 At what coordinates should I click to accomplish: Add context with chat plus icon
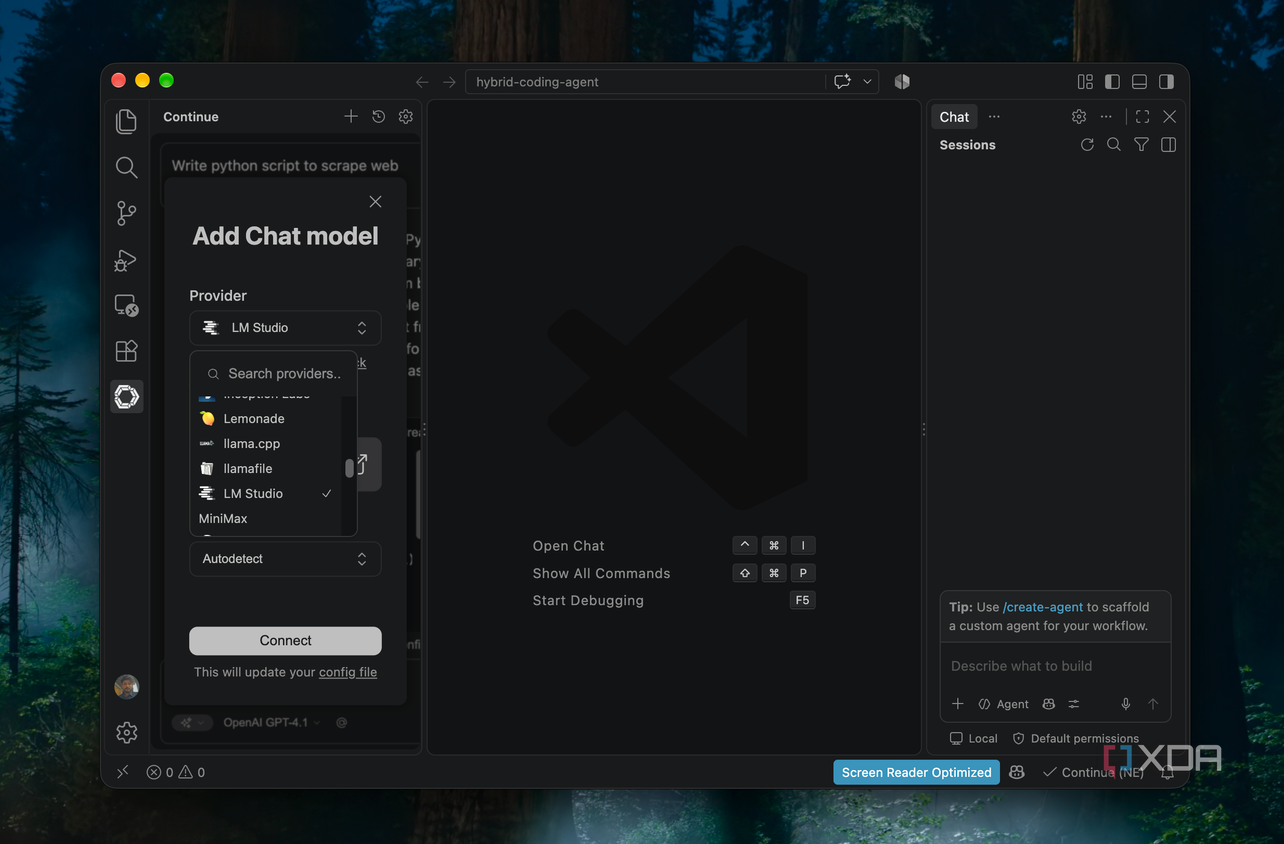[957, 704]
